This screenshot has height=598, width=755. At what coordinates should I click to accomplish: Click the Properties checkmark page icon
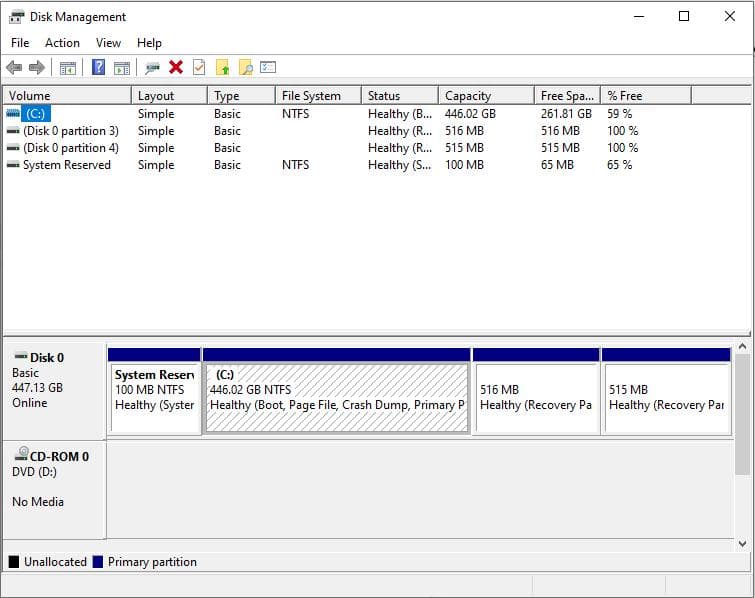coord(199,67)
